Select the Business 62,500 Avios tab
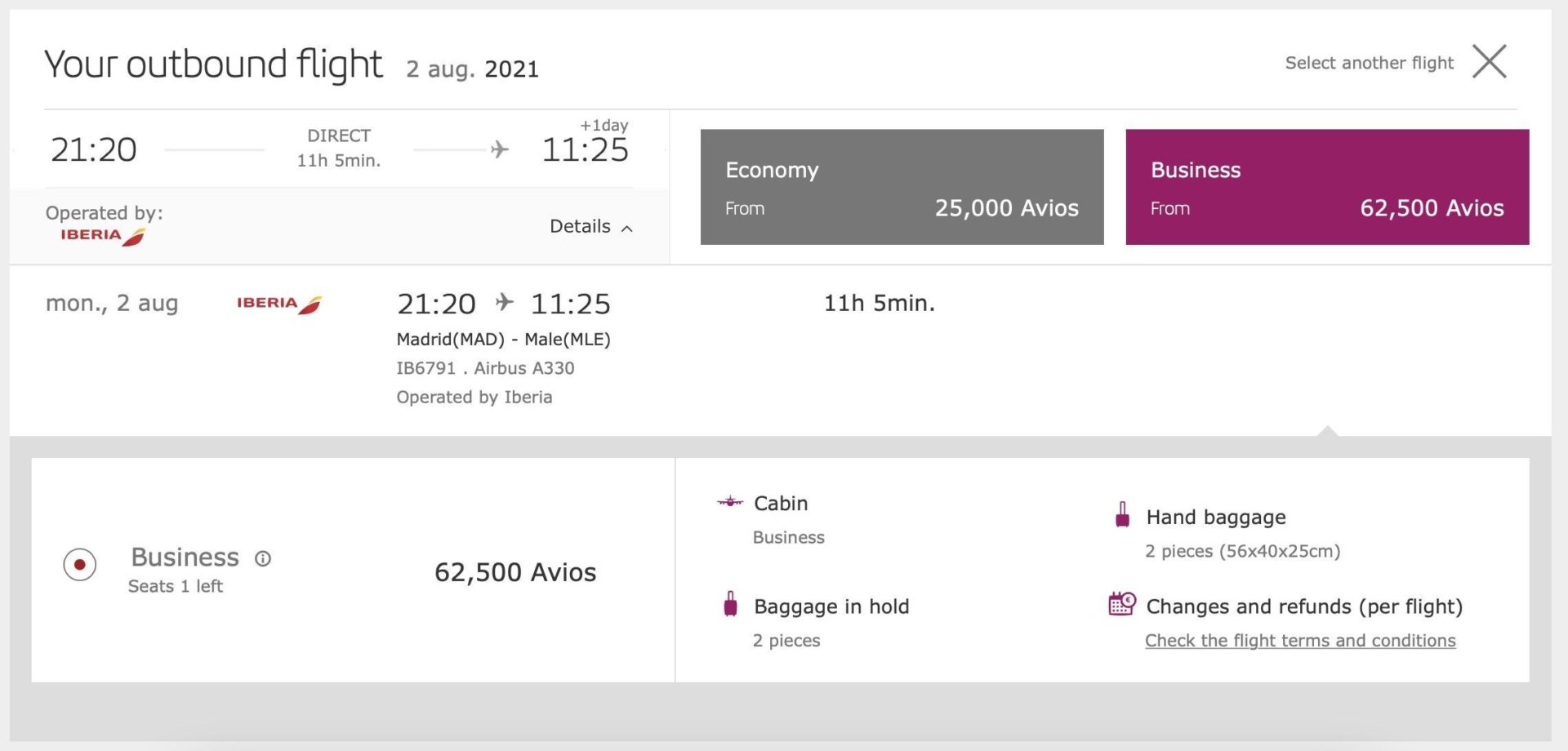This screenshot has width=1568, height=751. 1327,187
